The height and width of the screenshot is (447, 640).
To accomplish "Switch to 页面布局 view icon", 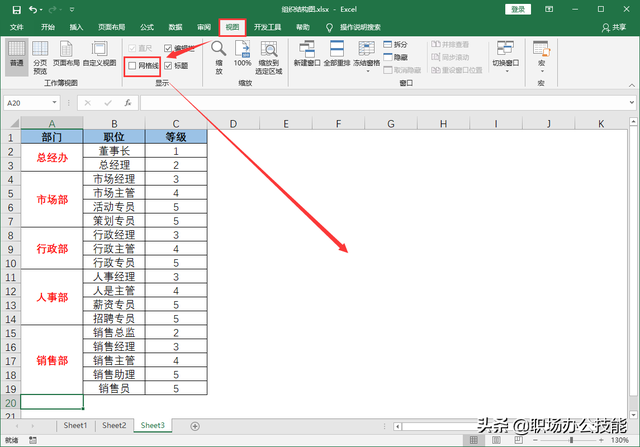I will point(66,54).
